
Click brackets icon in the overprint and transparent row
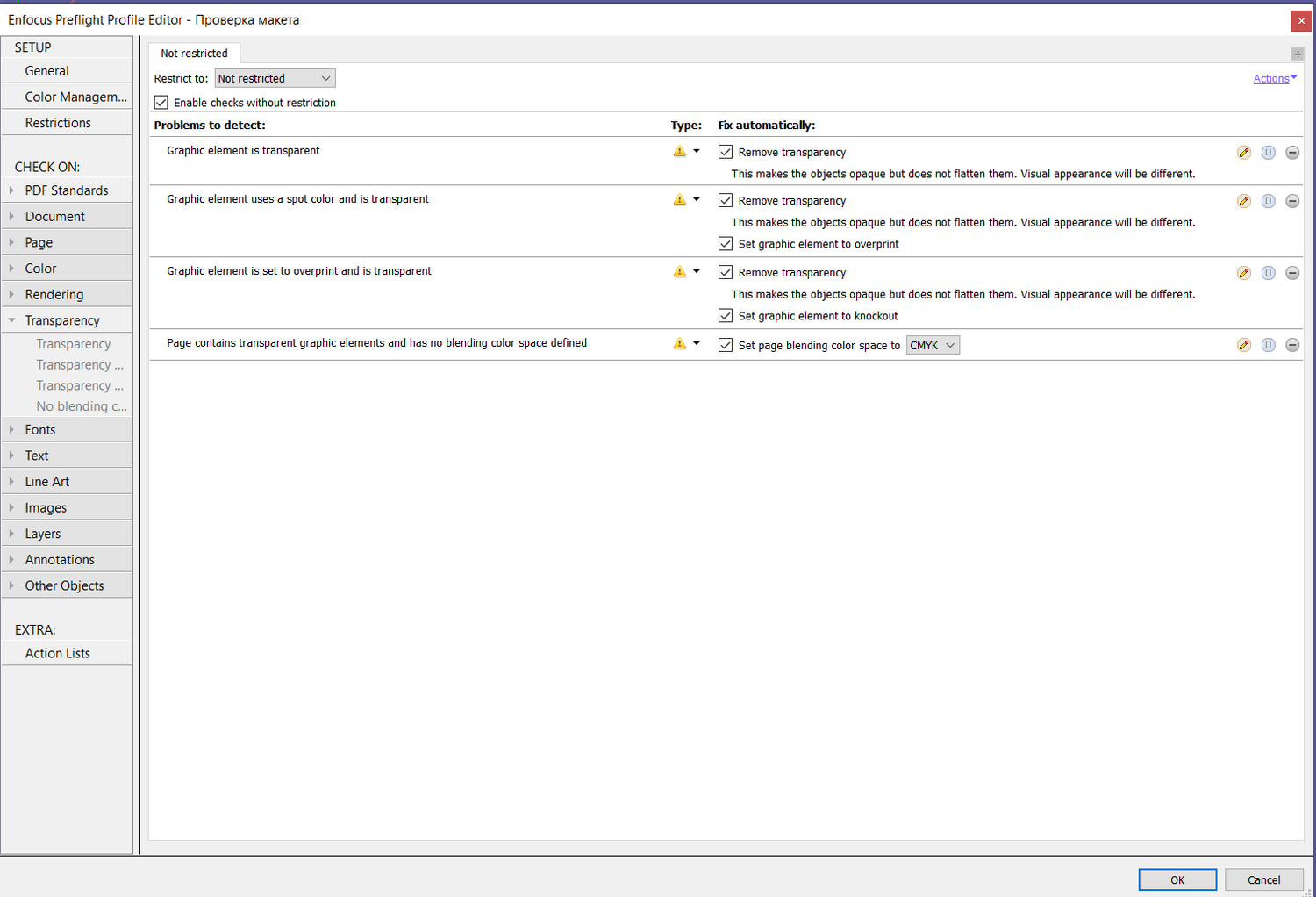tap(1269, 273)
